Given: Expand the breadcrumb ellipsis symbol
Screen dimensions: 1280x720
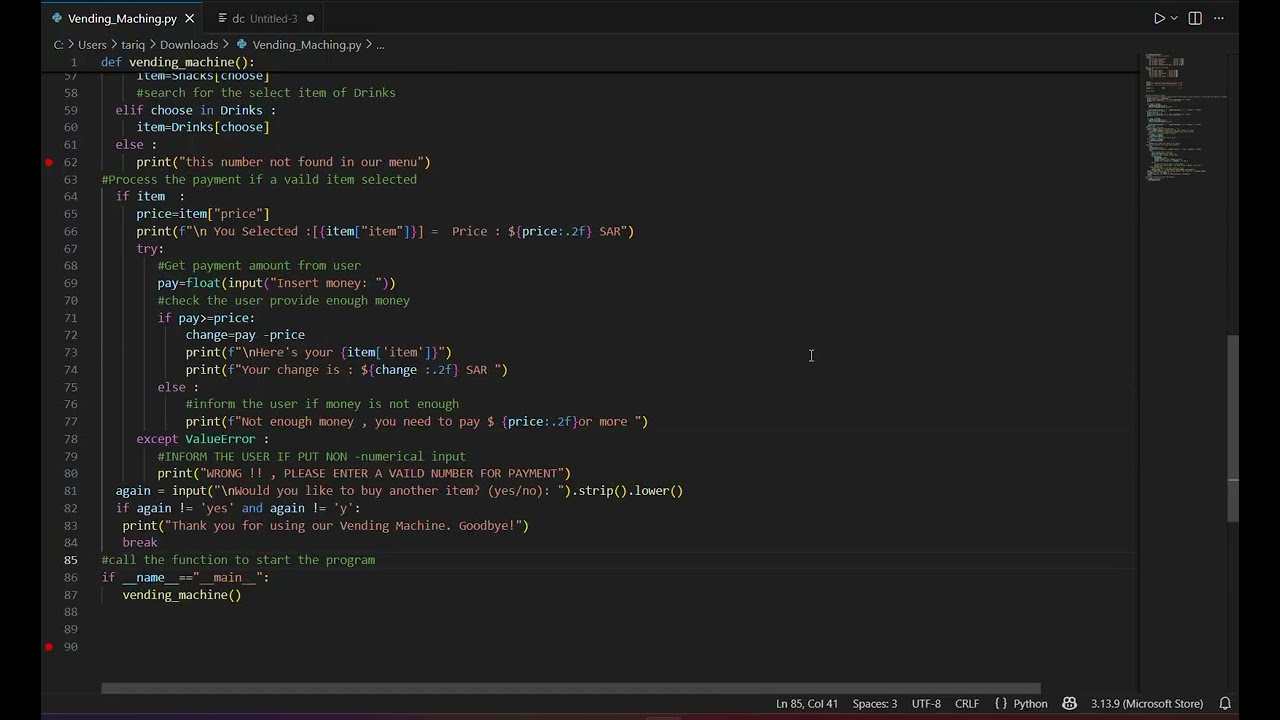Looking at the screenshot, I should tap(380, 44).
